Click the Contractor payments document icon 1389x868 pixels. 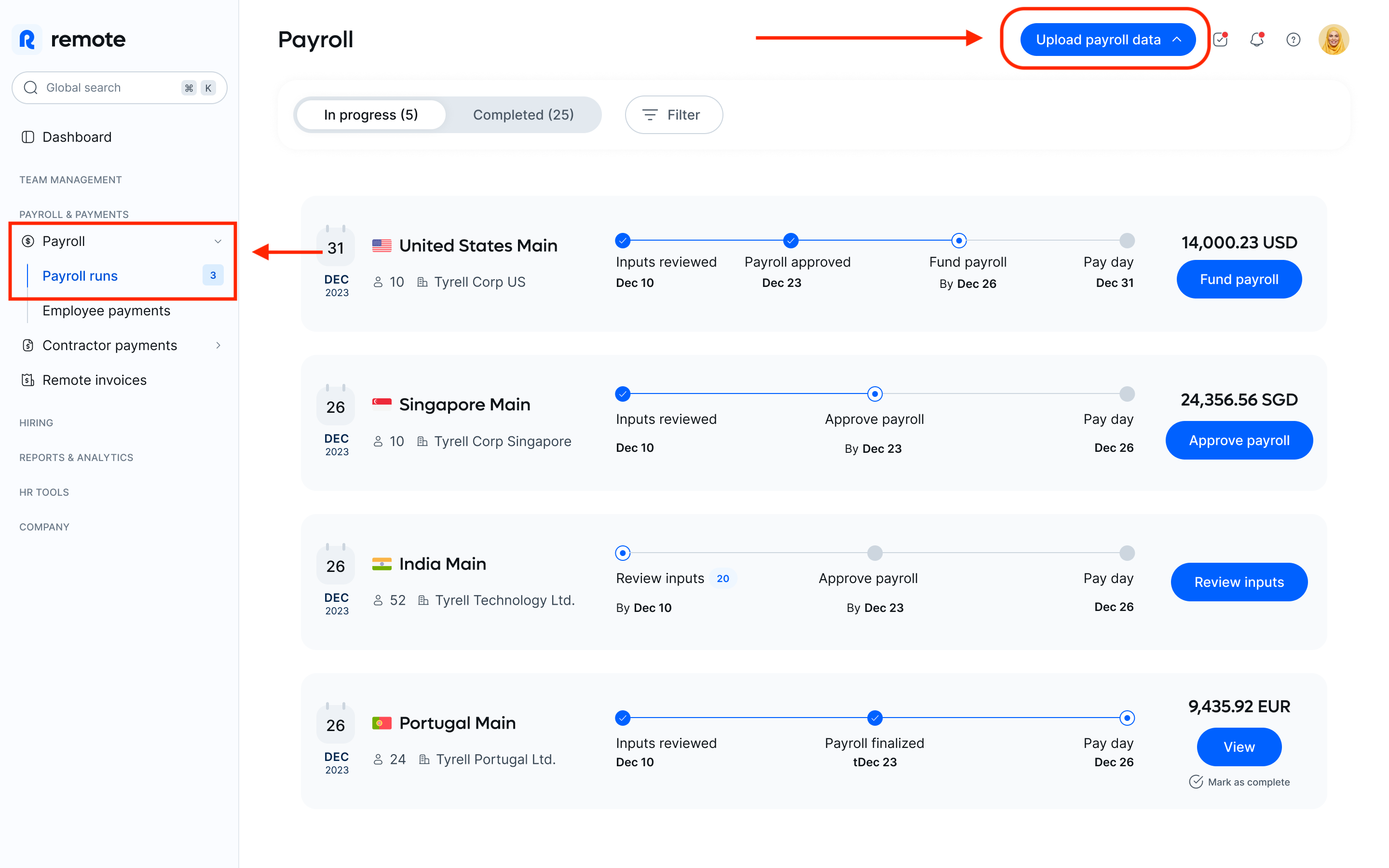click(x=27, y=346)
